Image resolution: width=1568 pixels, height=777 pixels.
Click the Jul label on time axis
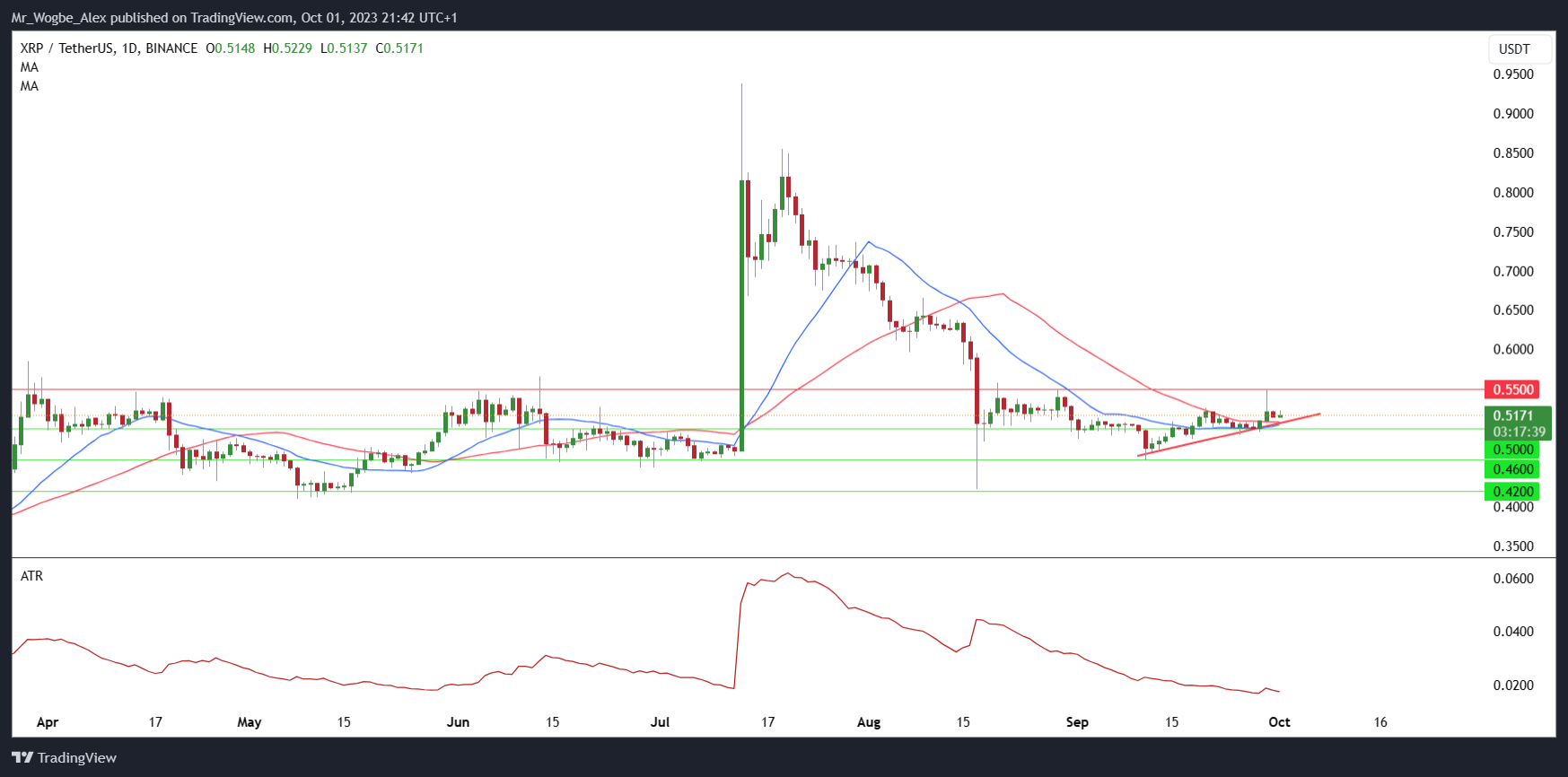click(x=660, y=722)
